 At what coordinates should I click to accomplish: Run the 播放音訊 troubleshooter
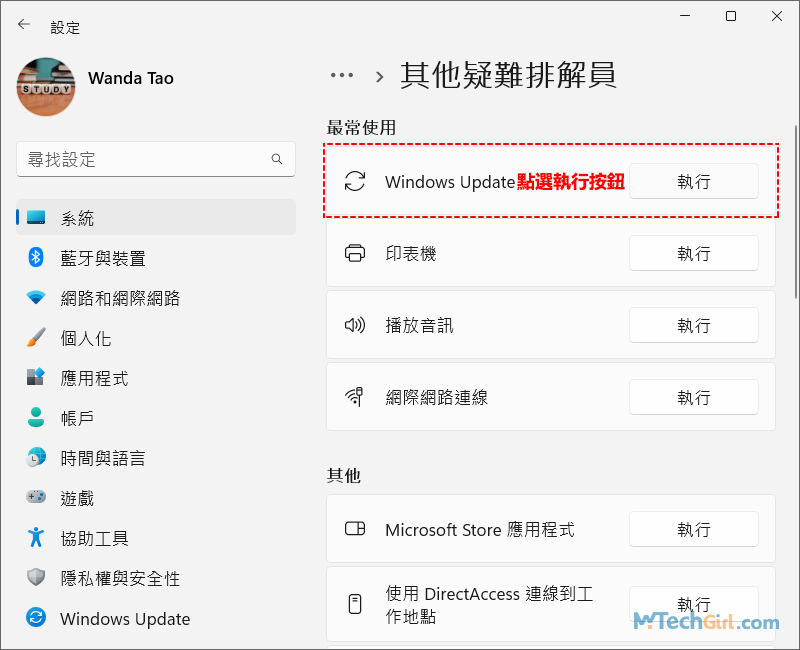tap(693, 326)
